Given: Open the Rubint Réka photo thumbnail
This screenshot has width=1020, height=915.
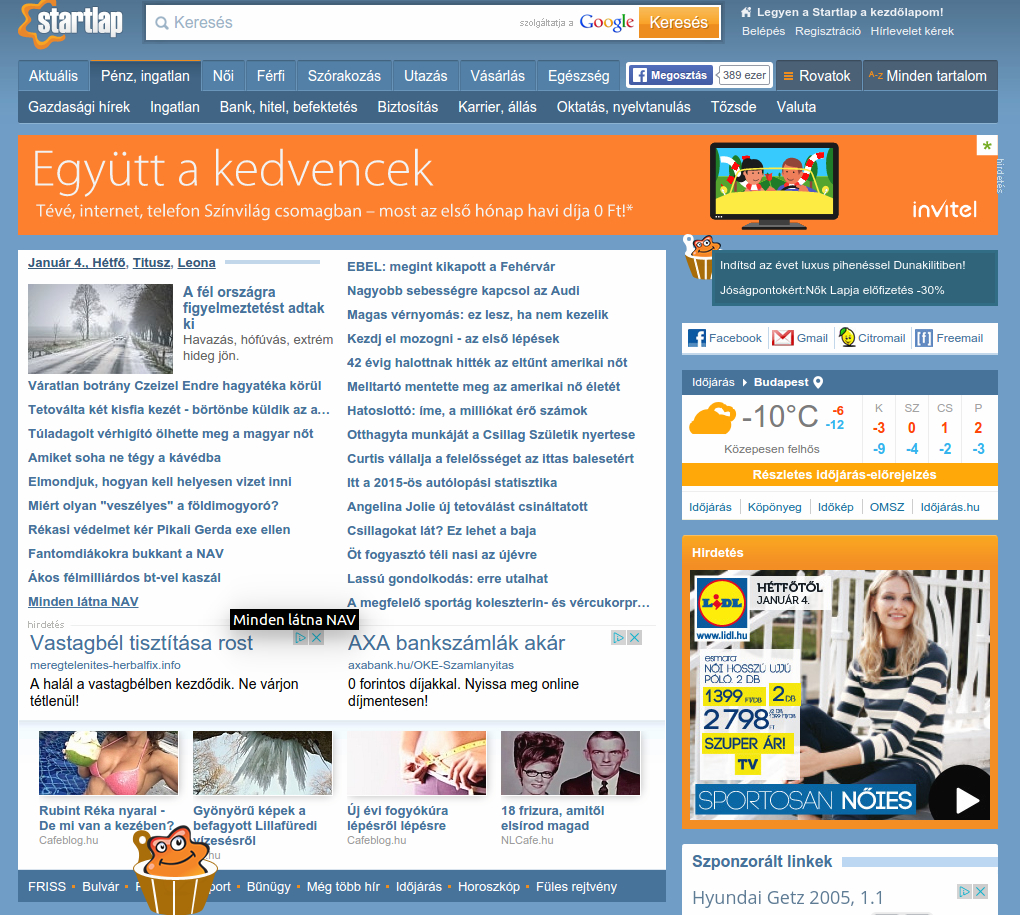Looking at the screenshot, I should (108, 763).
